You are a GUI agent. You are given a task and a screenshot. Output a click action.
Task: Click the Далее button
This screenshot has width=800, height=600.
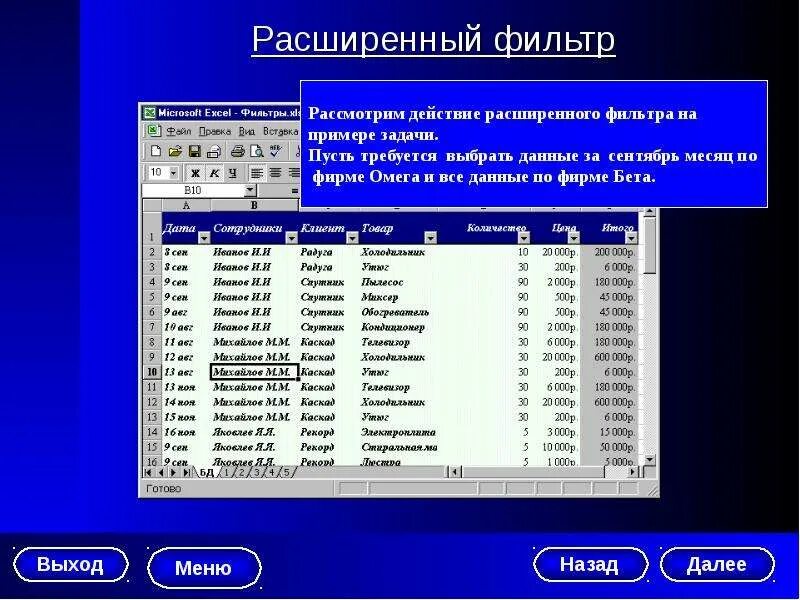click(x=717, y=564)
